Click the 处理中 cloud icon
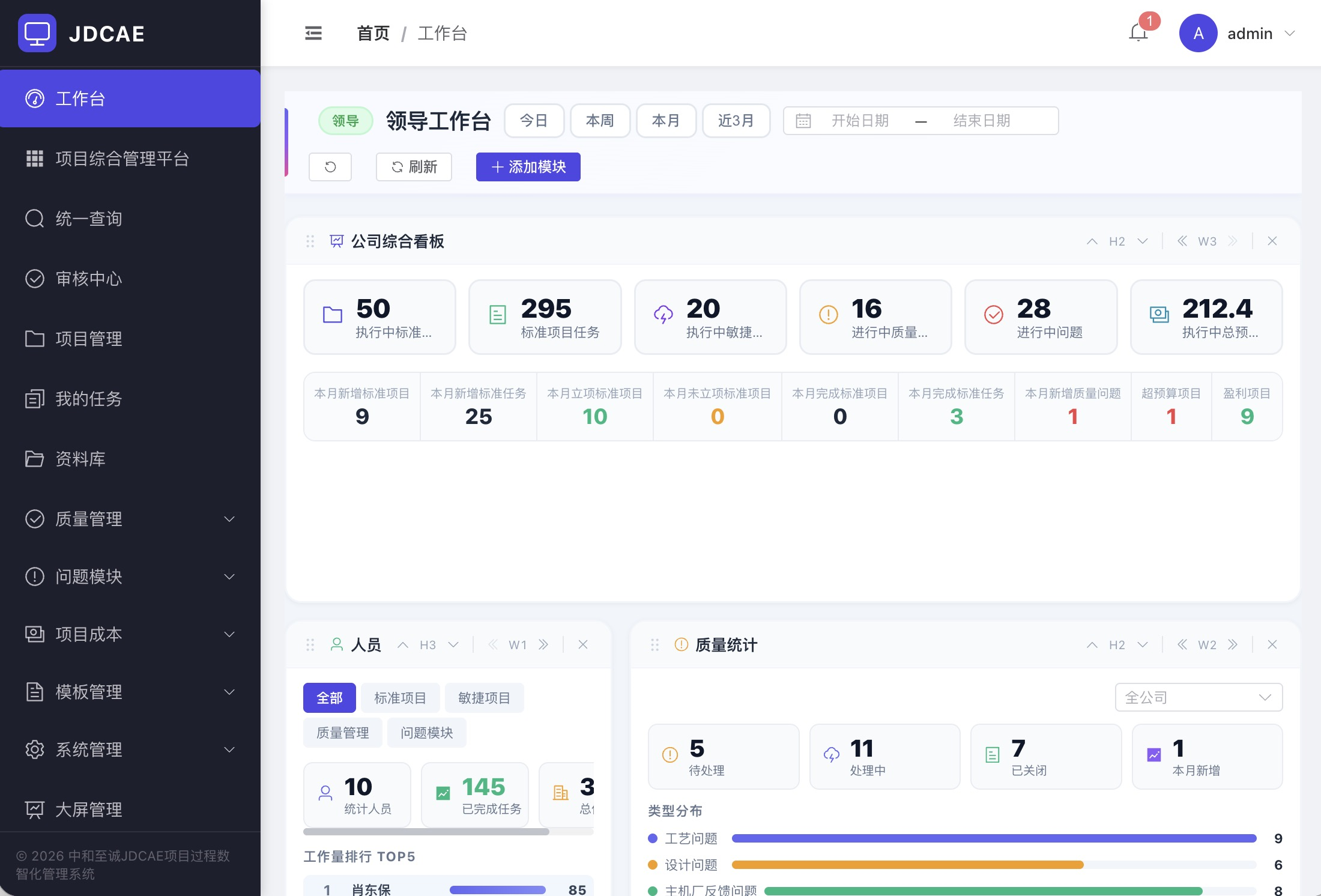1321x896 pixels. (x=832, y=755)
